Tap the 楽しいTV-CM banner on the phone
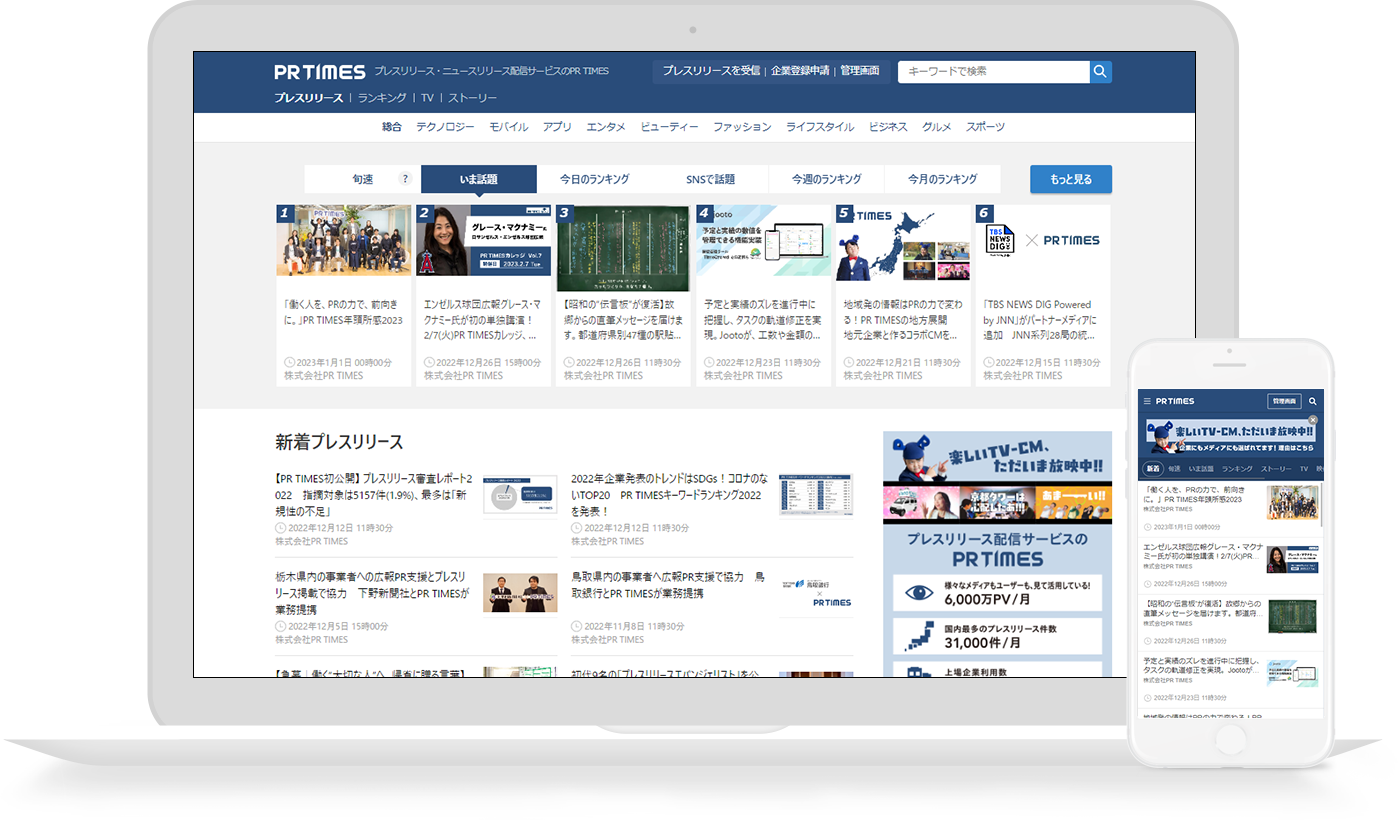The image size is (1398, 820). coord(1229,435)
